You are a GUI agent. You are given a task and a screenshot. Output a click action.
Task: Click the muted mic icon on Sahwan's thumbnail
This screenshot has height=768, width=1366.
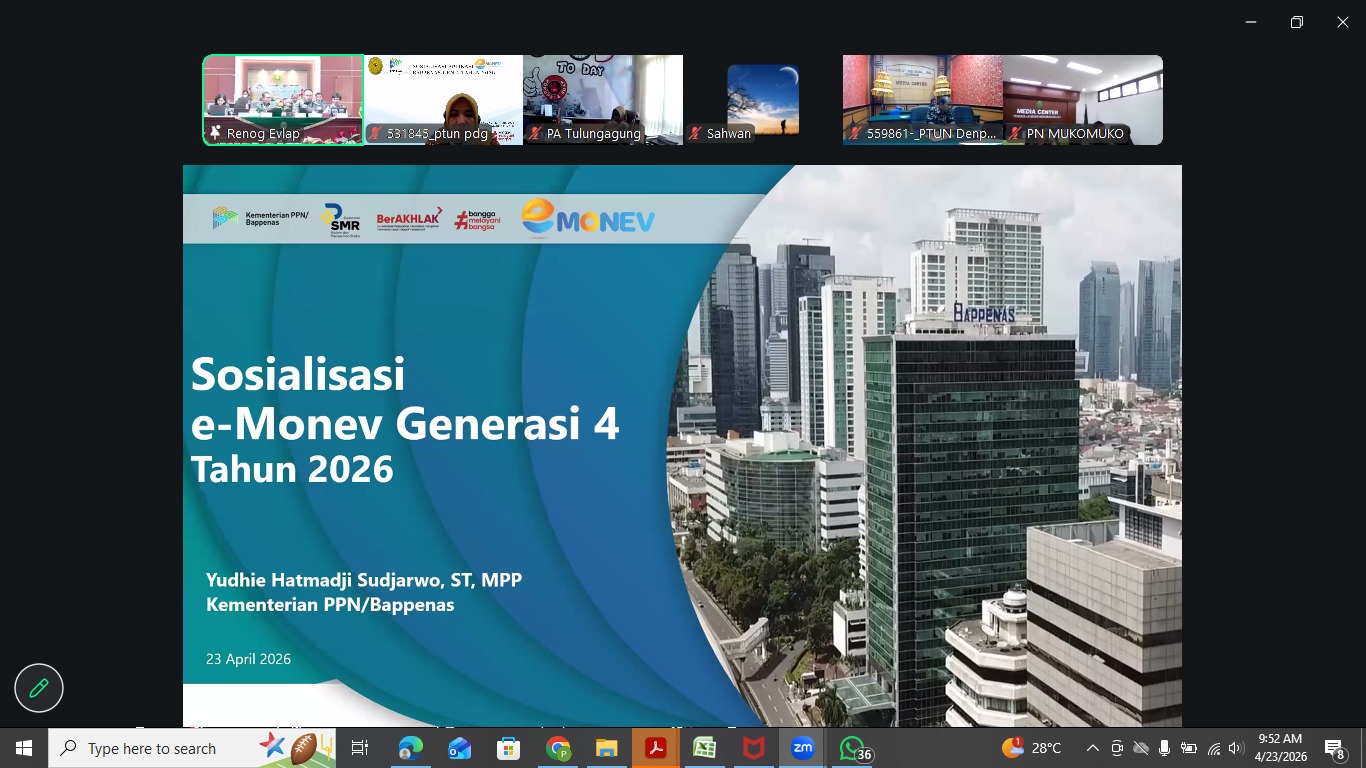coord(695,133)
